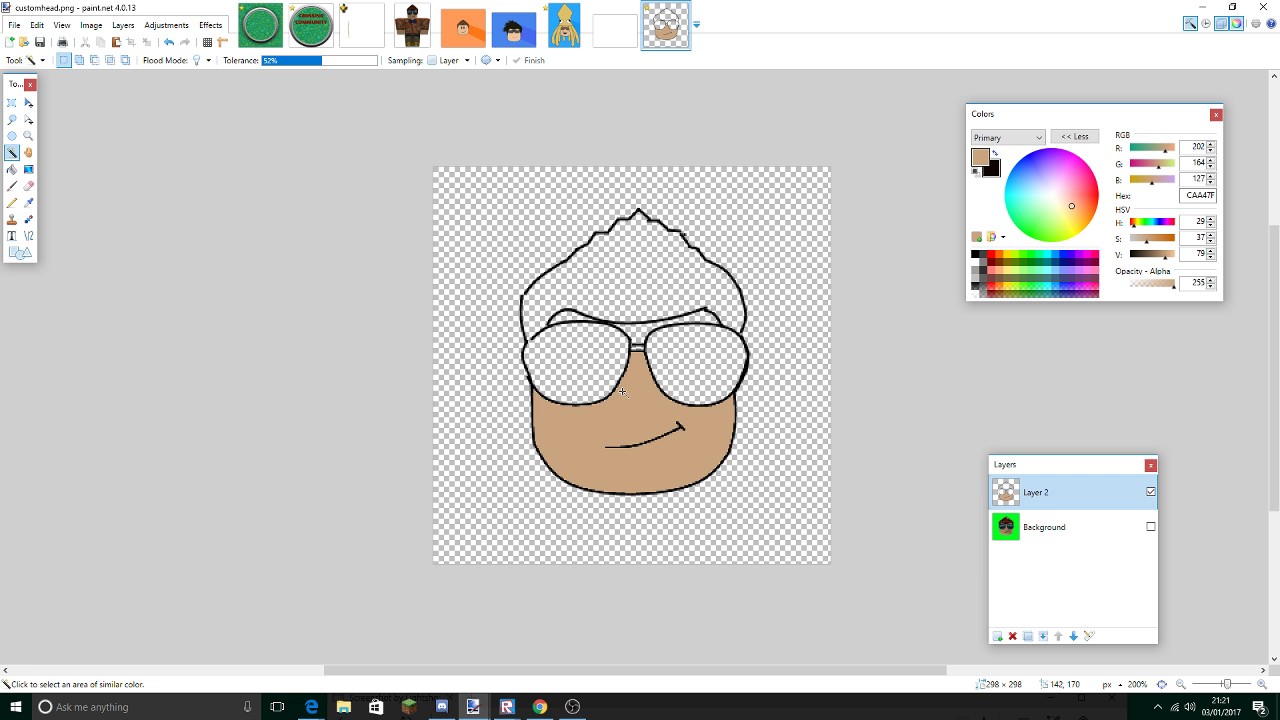The image size is (1280, 720).
Task: Select the Move Selected Pixels tool
Action: [28, 103]
